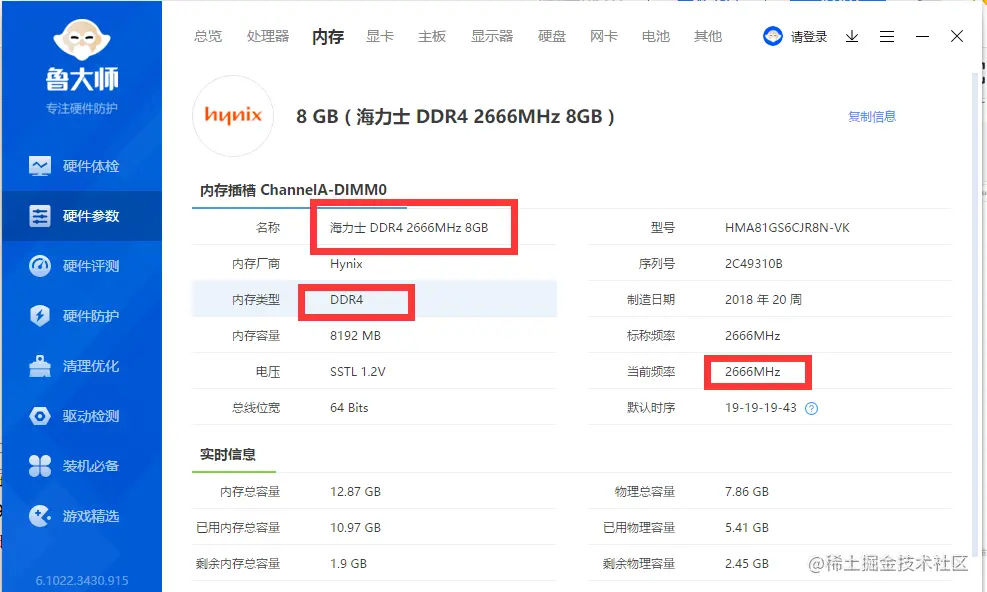Click the Hynix brand logo
The width and height of the screenshot is (987, 592).
233,116
